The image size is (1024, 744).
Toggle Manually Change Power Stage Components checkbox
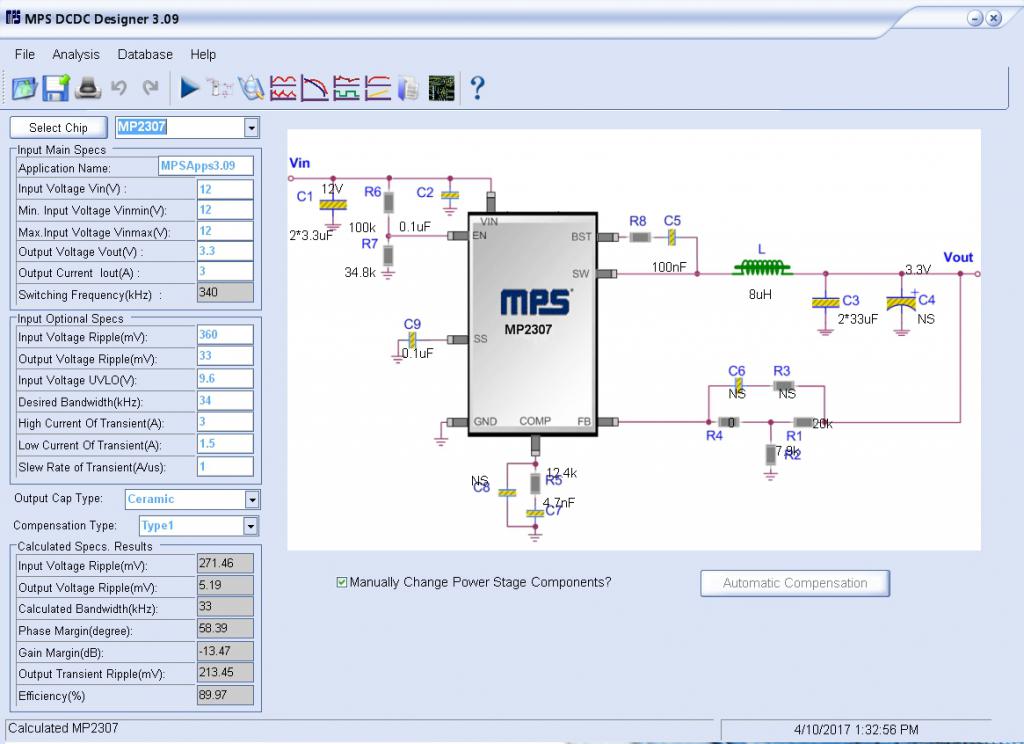point(343,582)
